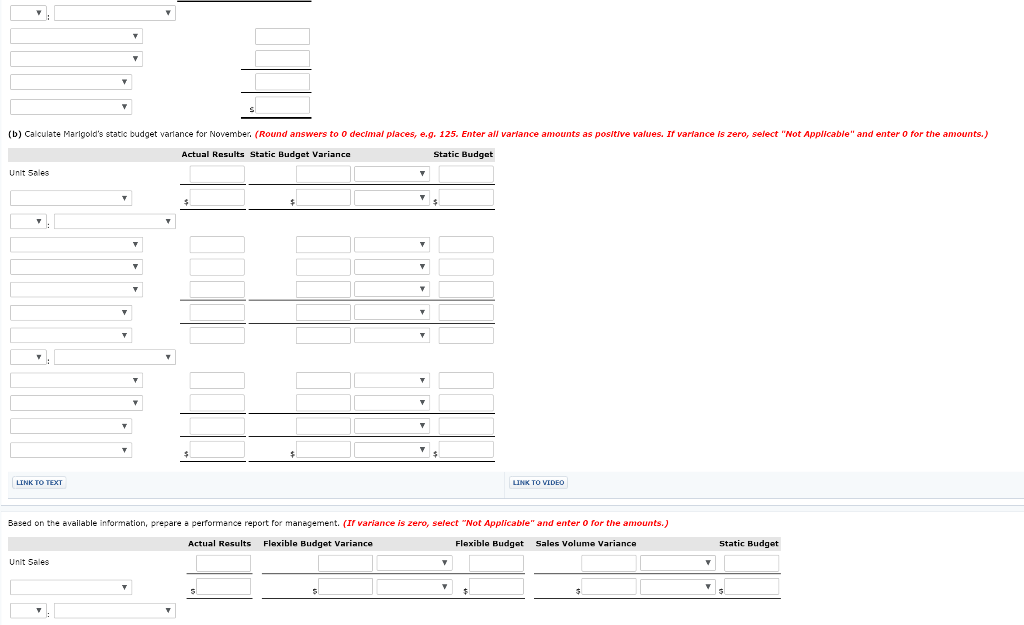Click section (b) Unit Sales Static Budget field

[466, 174]
